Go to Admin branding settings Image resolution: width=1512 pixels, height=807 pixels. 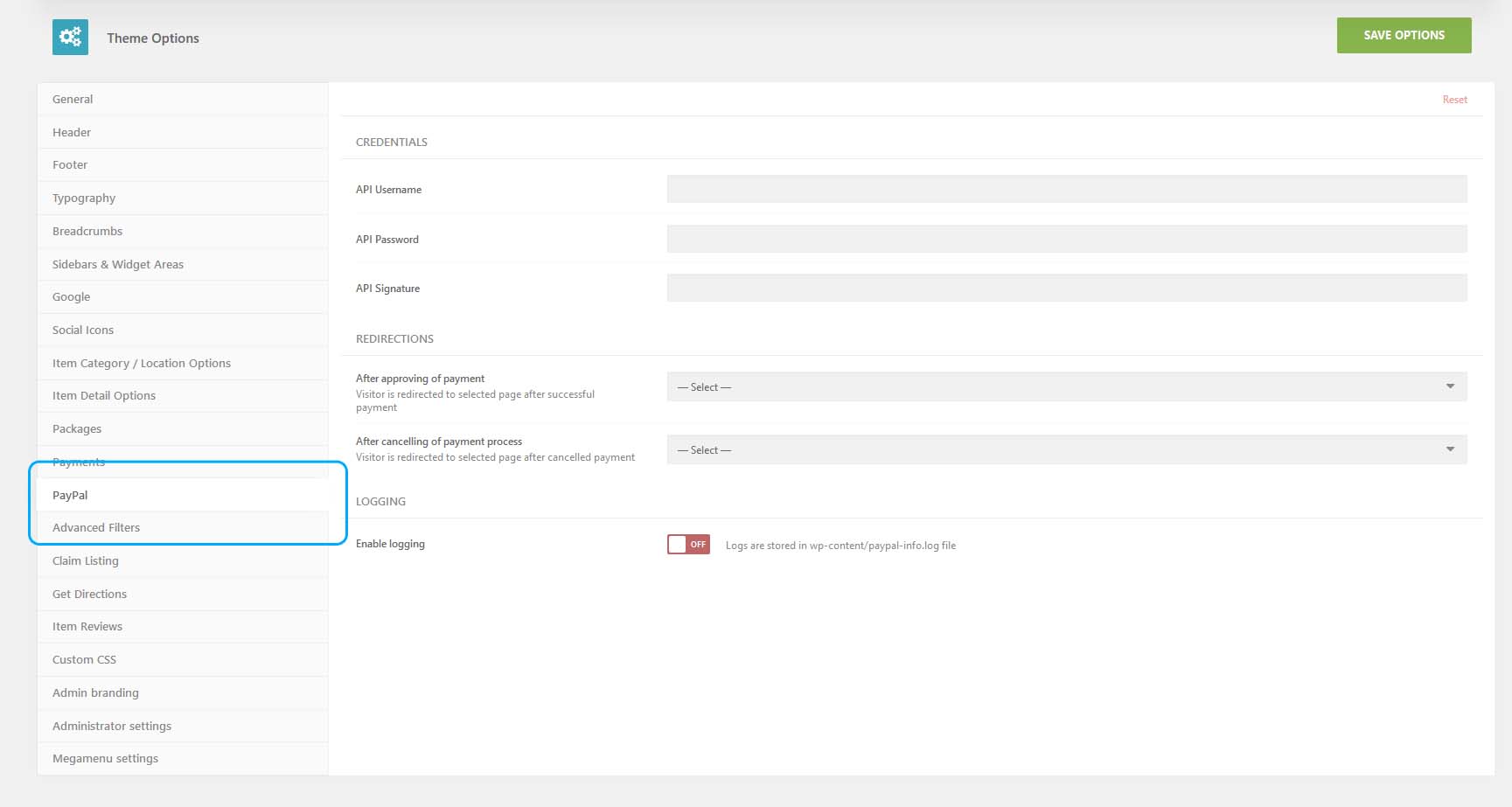tap(183, 693)
